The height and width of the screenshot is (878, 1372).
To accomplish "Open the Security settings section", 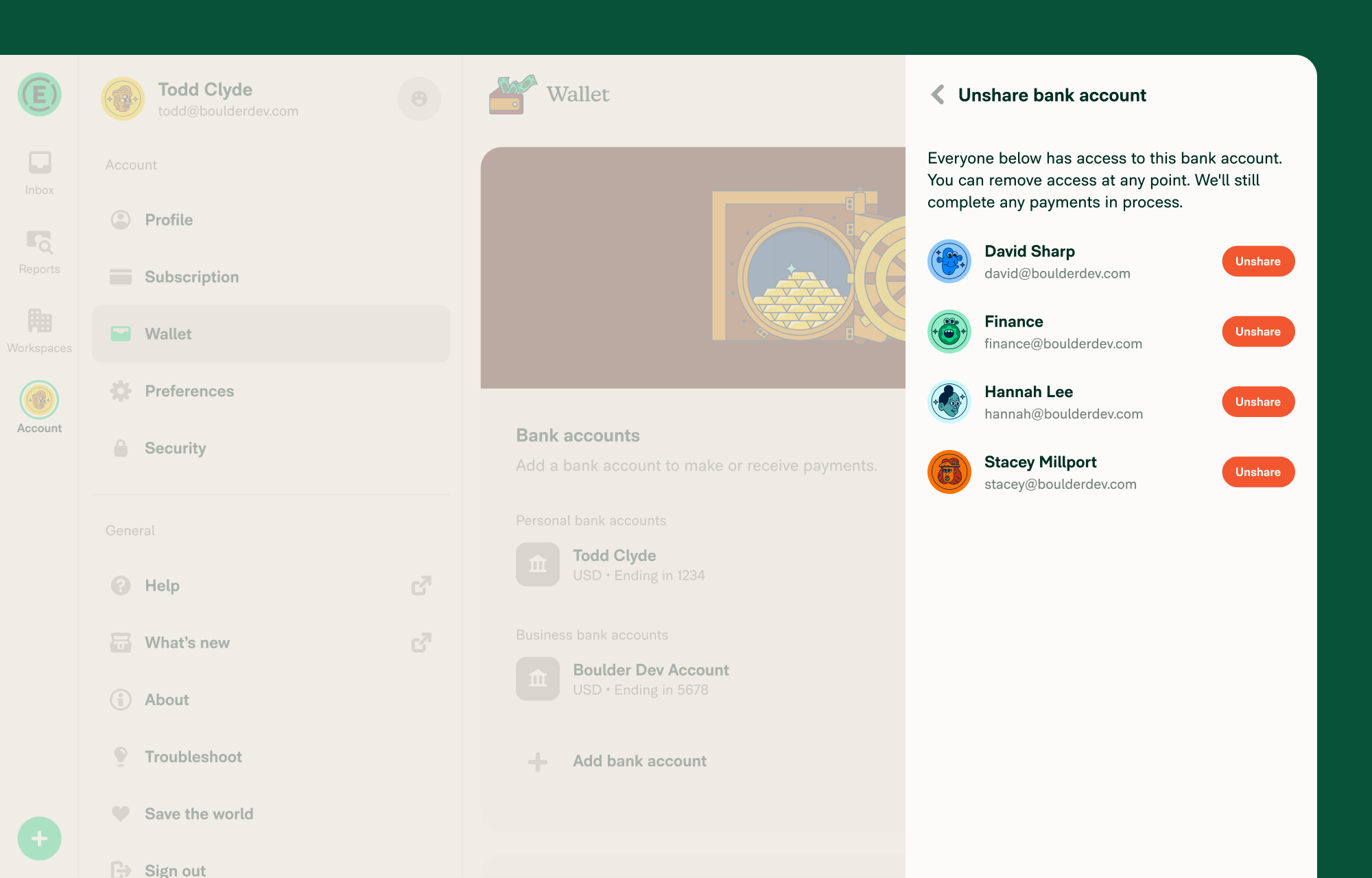I will point(175,448).
